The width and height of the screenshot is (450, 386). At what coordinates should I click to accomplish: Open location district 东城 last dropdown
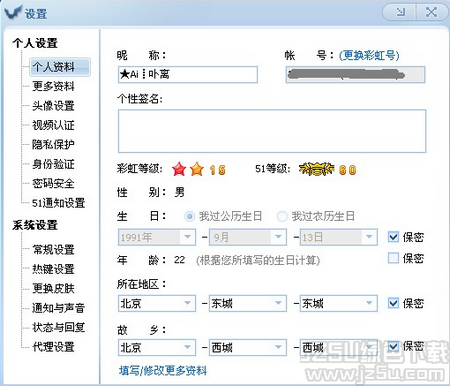[x=339, y=303]
